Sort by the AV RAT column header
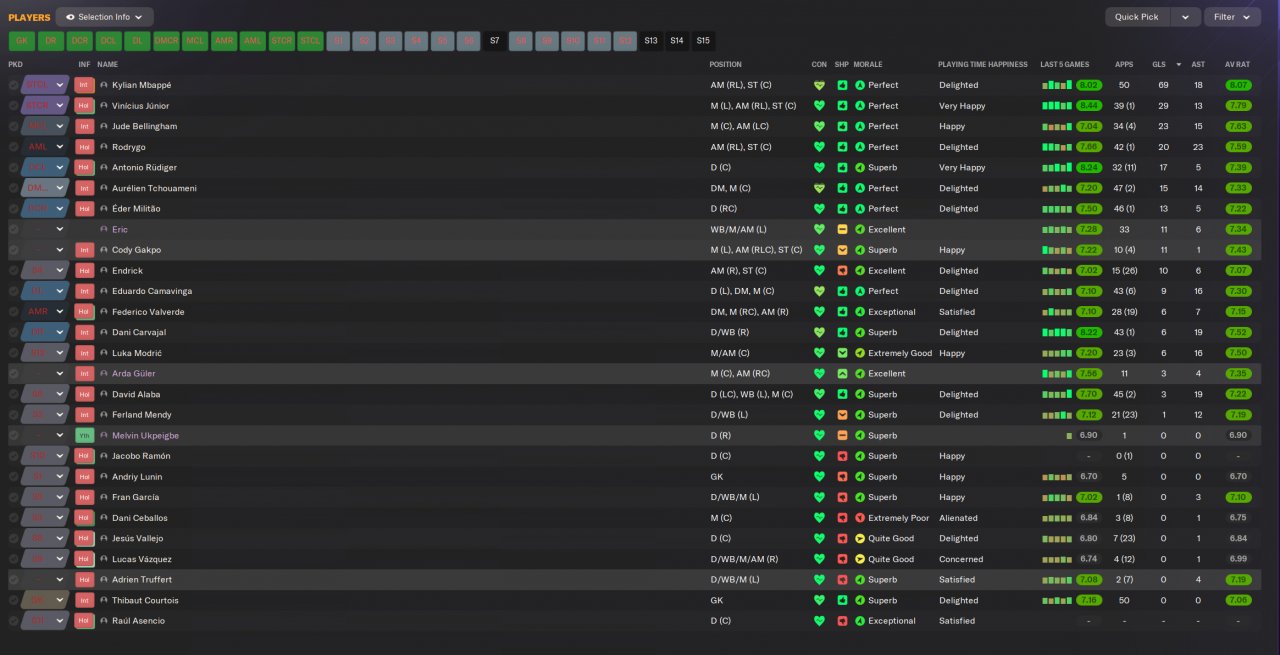Viewport: 1280px width, 655px height. tap(1238, 64)
